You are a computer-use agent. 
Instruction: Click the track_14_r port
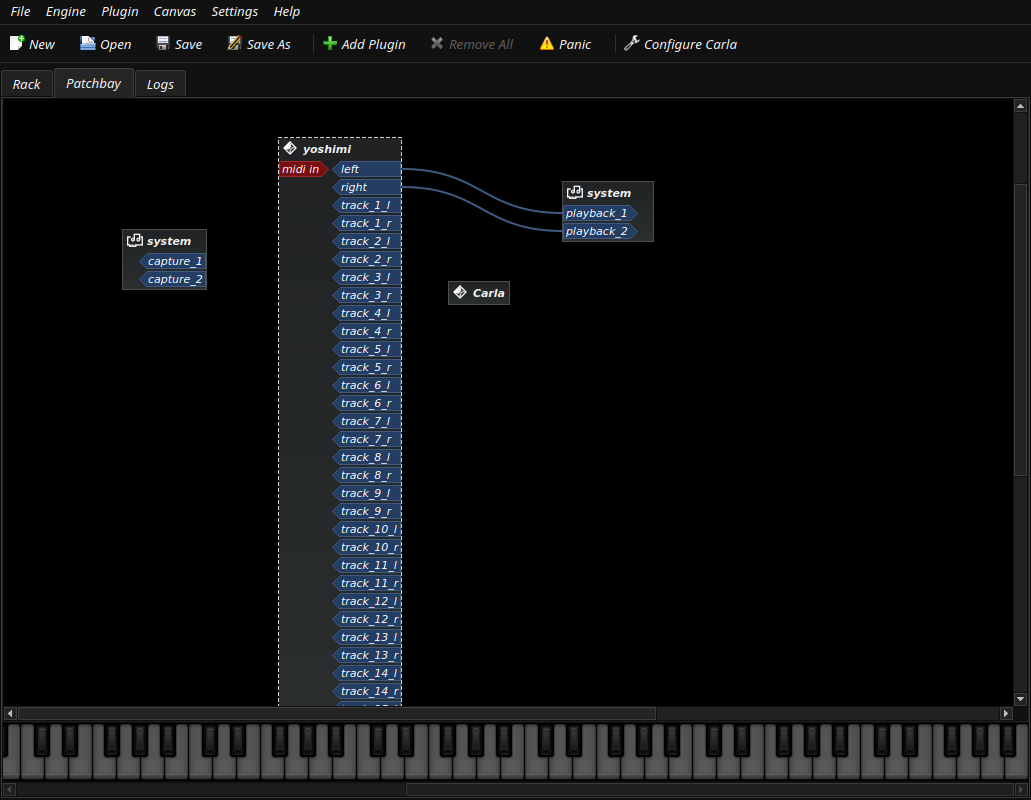tap(367, 692)
